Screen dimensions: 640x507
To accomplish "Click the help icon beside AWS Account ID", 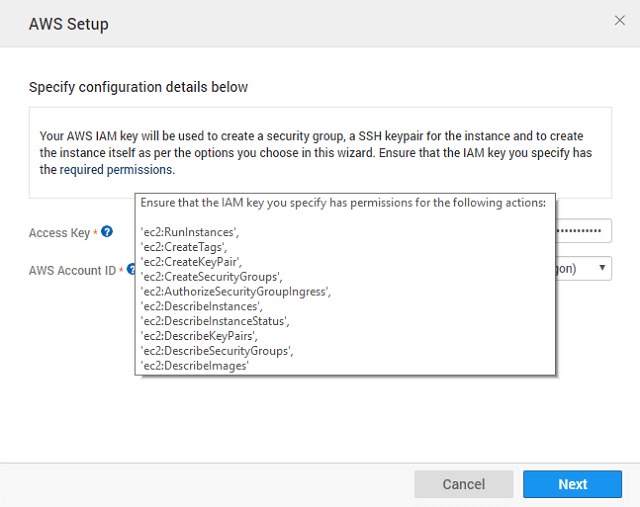I will 130,269.
